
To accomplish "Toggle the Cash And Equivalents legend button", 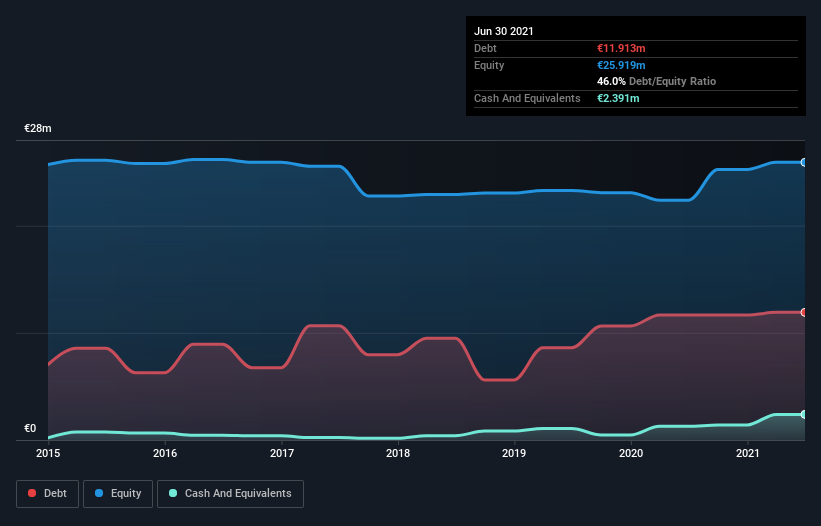I will [230, 494].
